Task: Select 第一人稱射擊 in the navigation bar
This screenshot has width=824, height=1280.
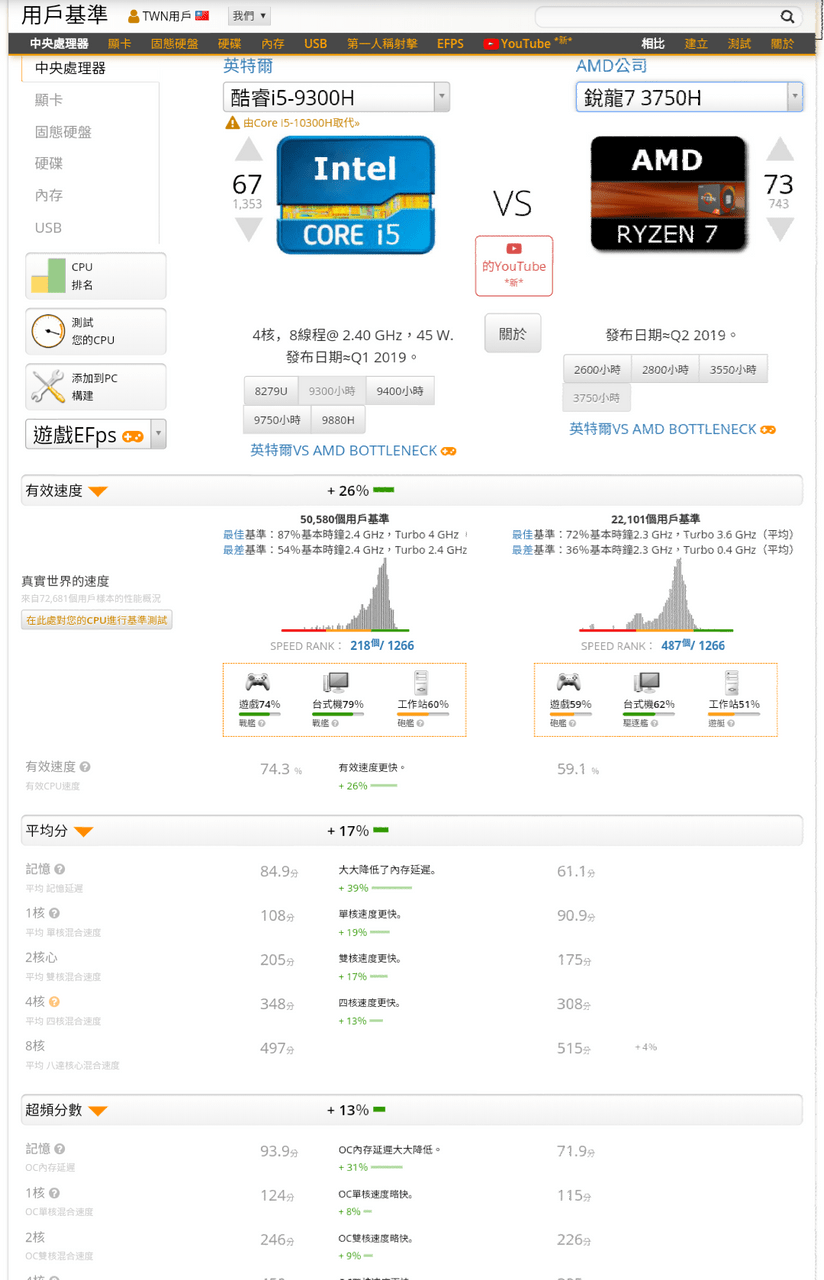Action: coord(382,44)
